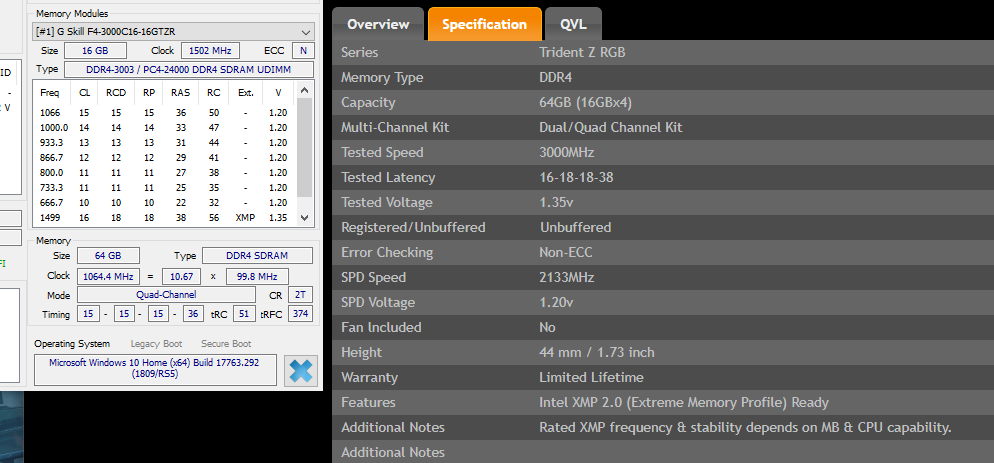The image size is (994, 463).
Task: Click the Freq column header
Action: point(49,93)
